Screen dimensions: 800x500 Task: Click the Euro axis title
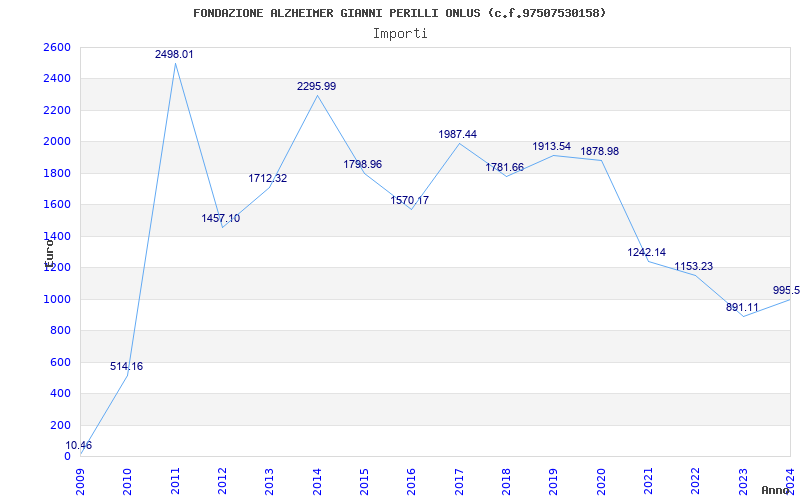[48, 253]
